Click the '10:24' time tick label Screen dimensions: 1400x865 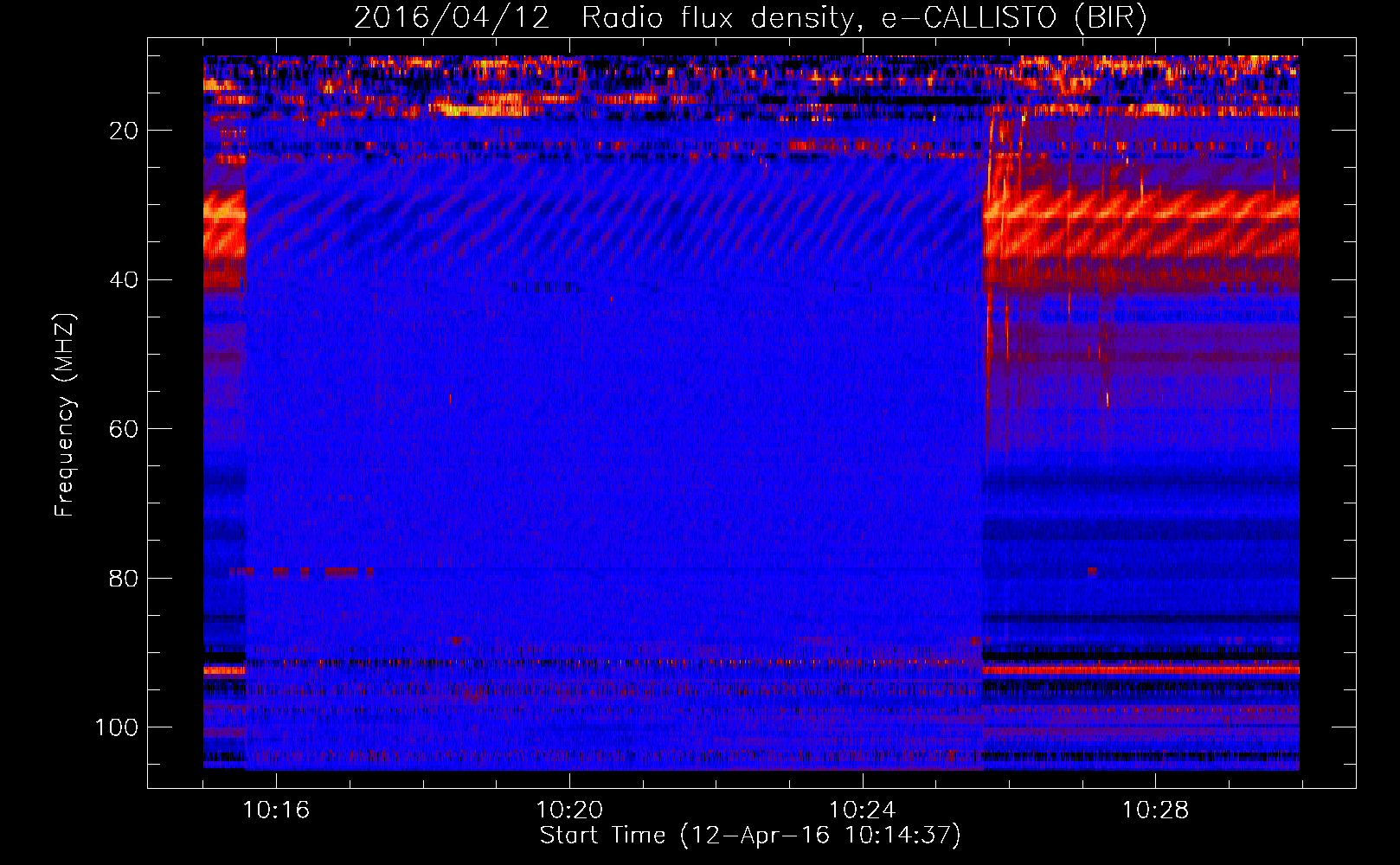[x=863, y=811]
